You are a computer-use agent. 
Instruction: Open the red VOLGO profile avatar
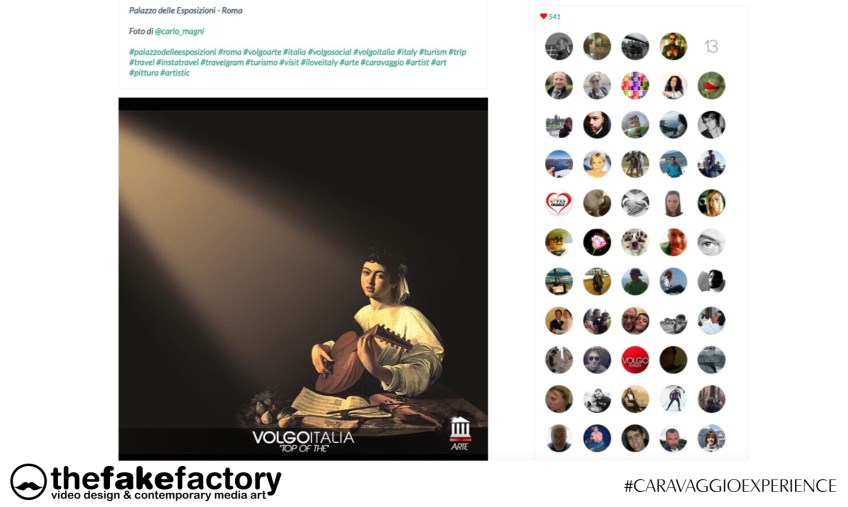coord(635,360)
